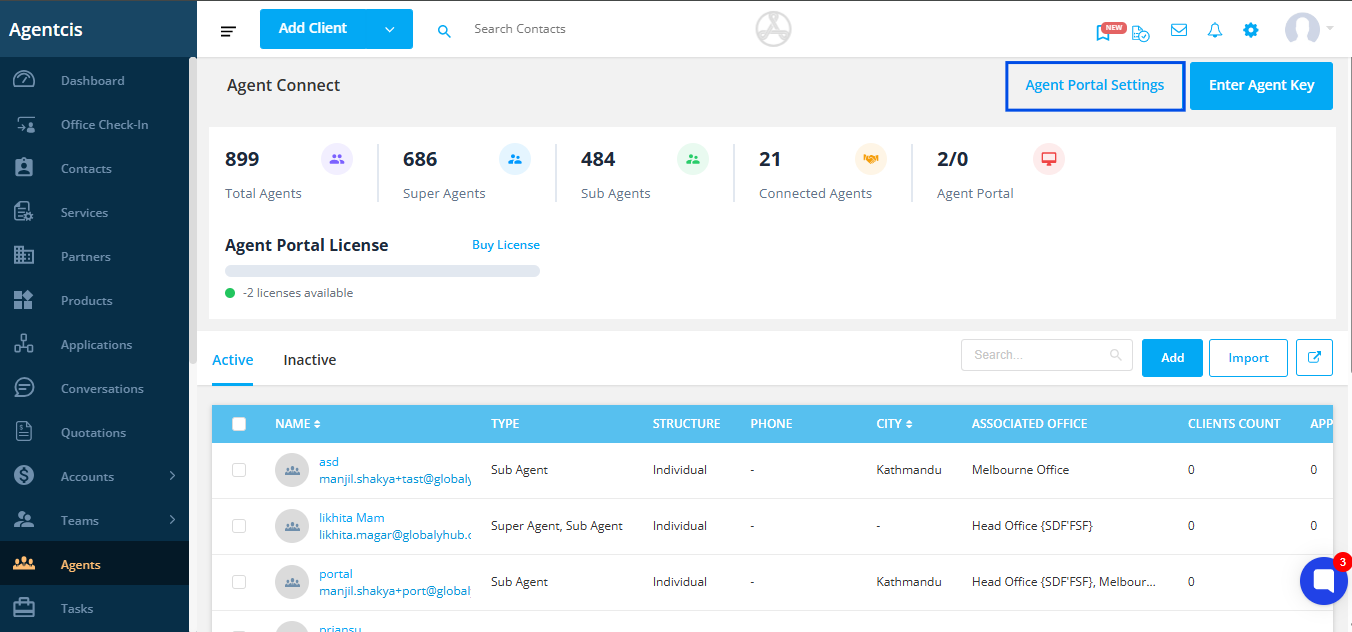This screenshot has width=1352, height=632.
Task: Open the Tasks sidebar item
Action: [94, 609]
